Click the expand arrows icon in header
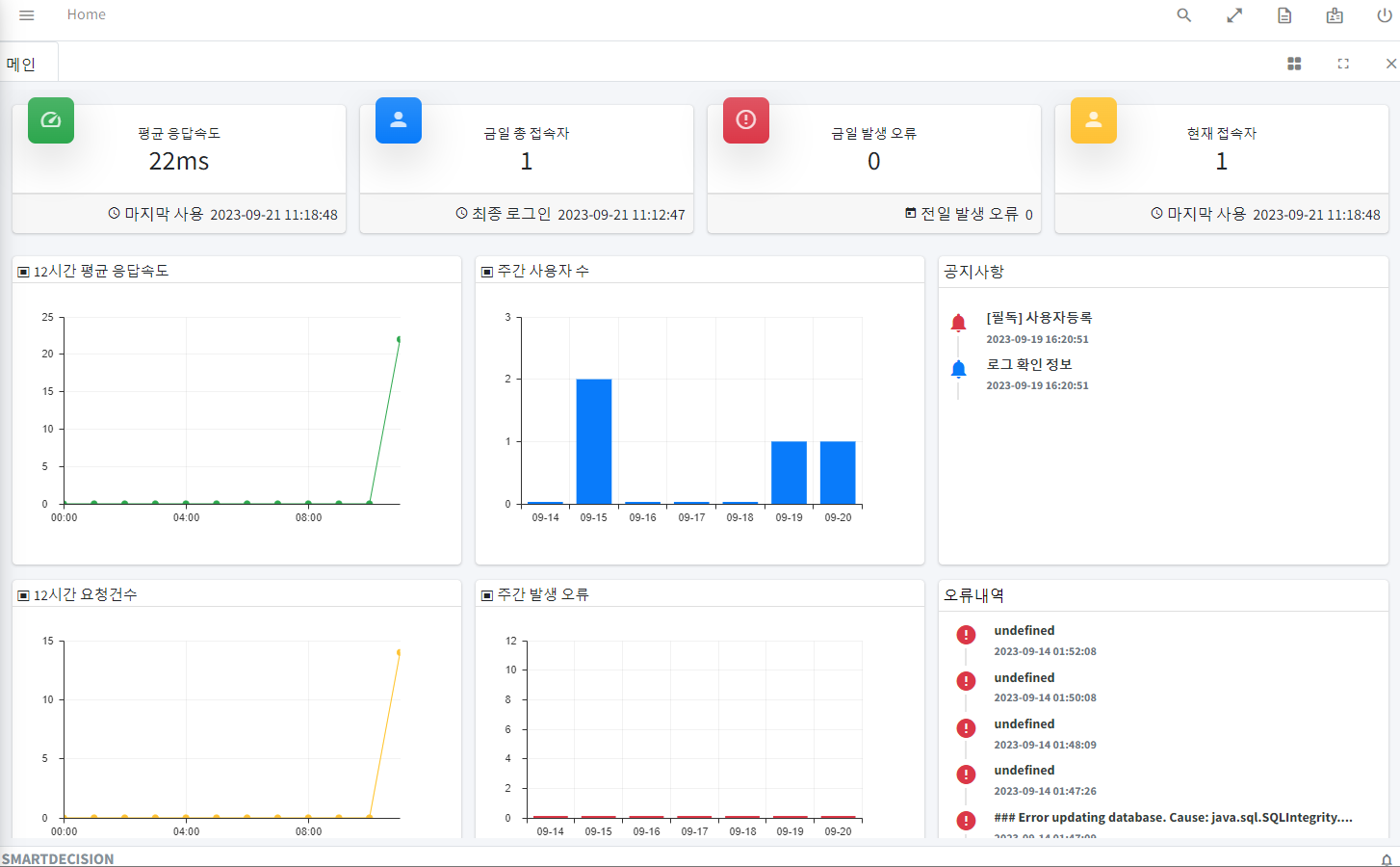Viewport: 1400px width, 867px height. 1234,15
